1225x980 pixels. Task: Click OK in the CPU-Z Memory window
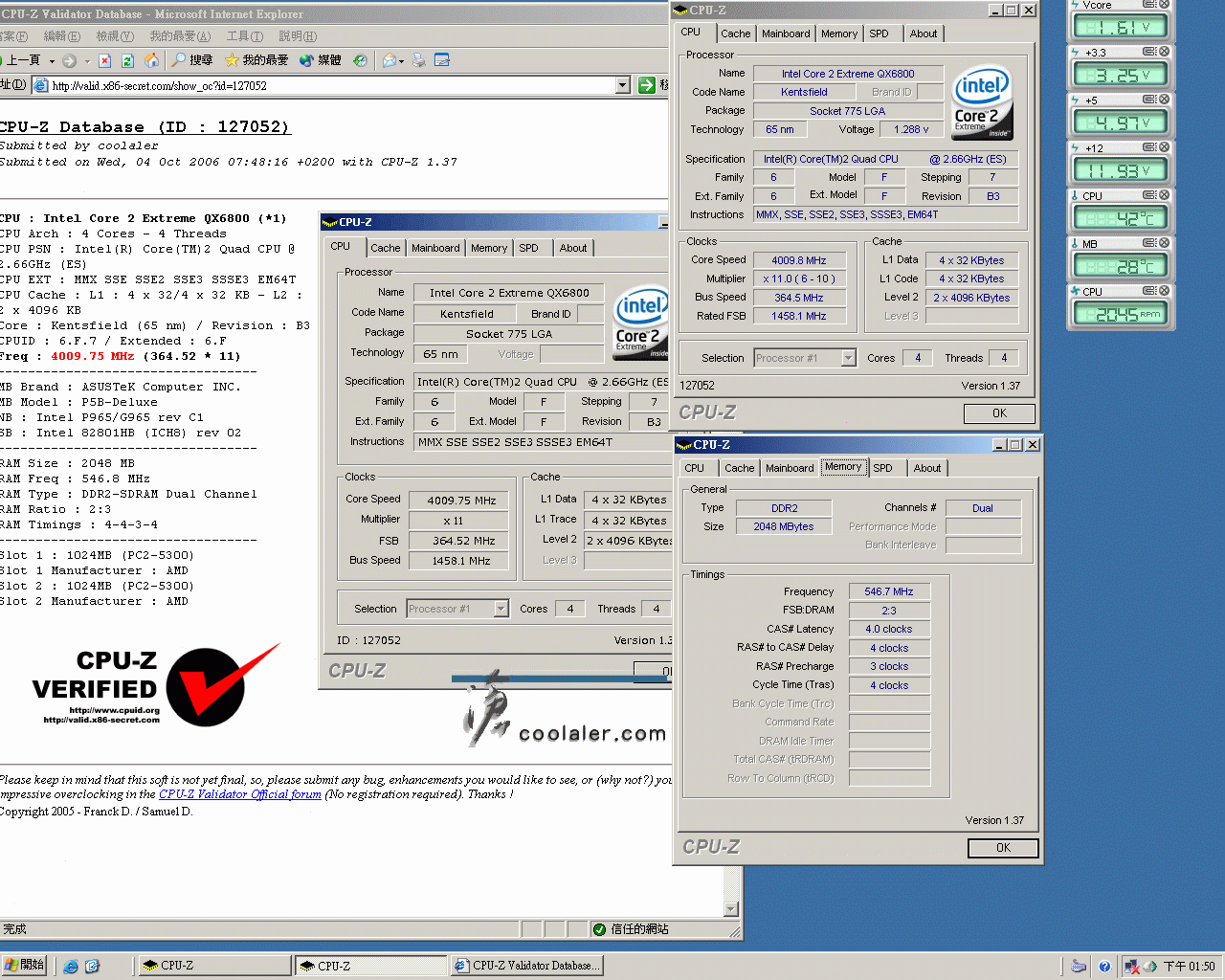pos(1003,848)
